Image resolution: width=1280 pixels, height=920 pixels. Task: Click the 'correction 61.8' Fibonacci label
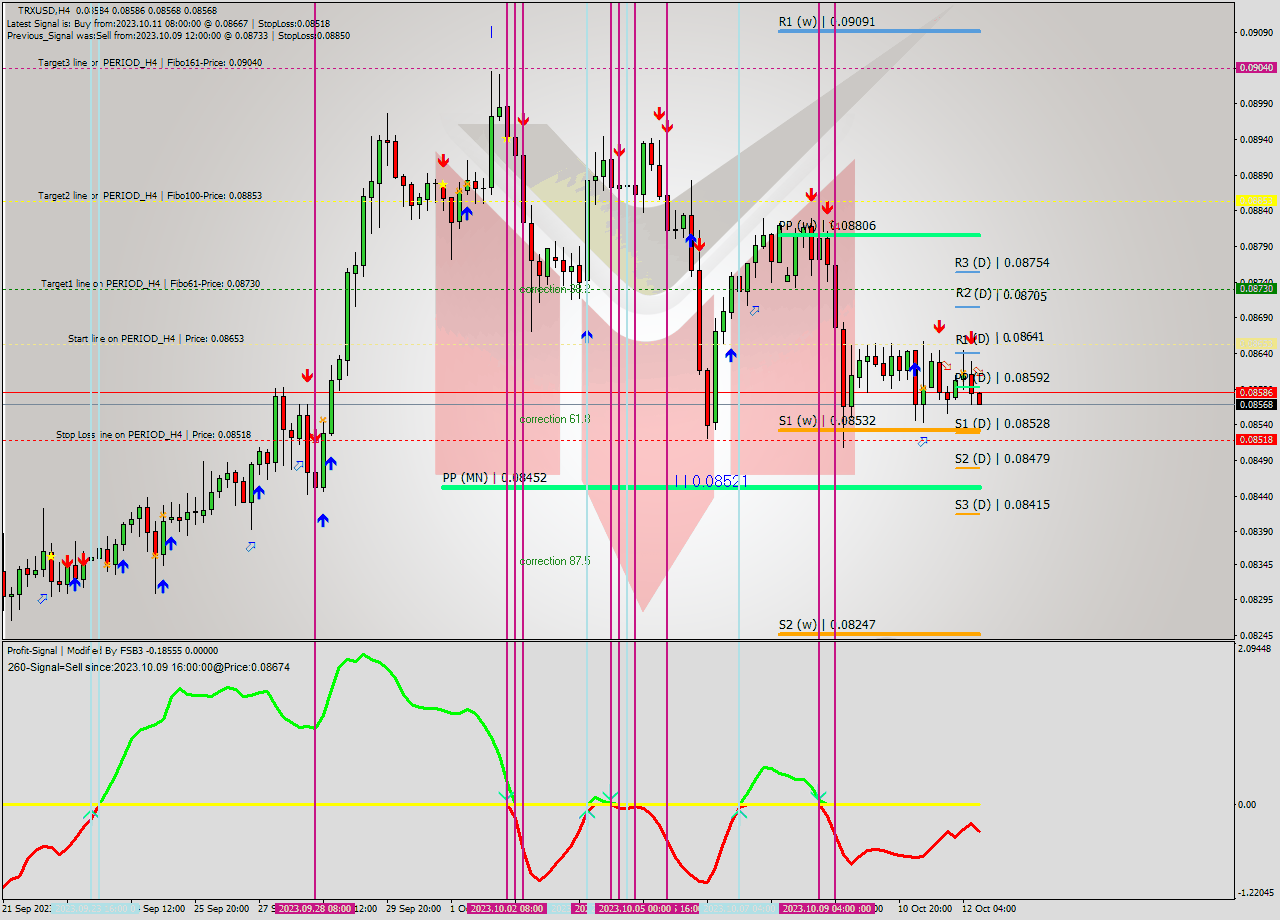(x=555, y=419)
